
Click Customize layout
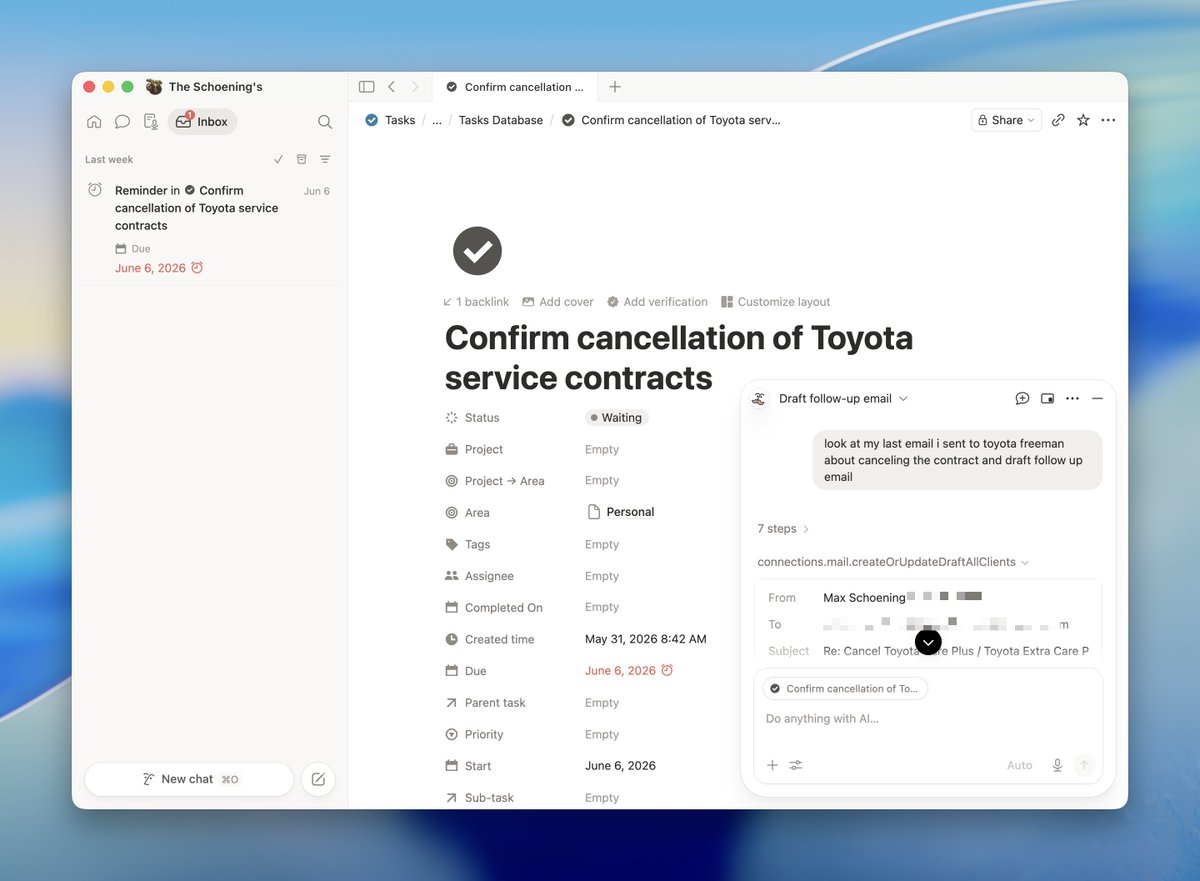[776, 302]
